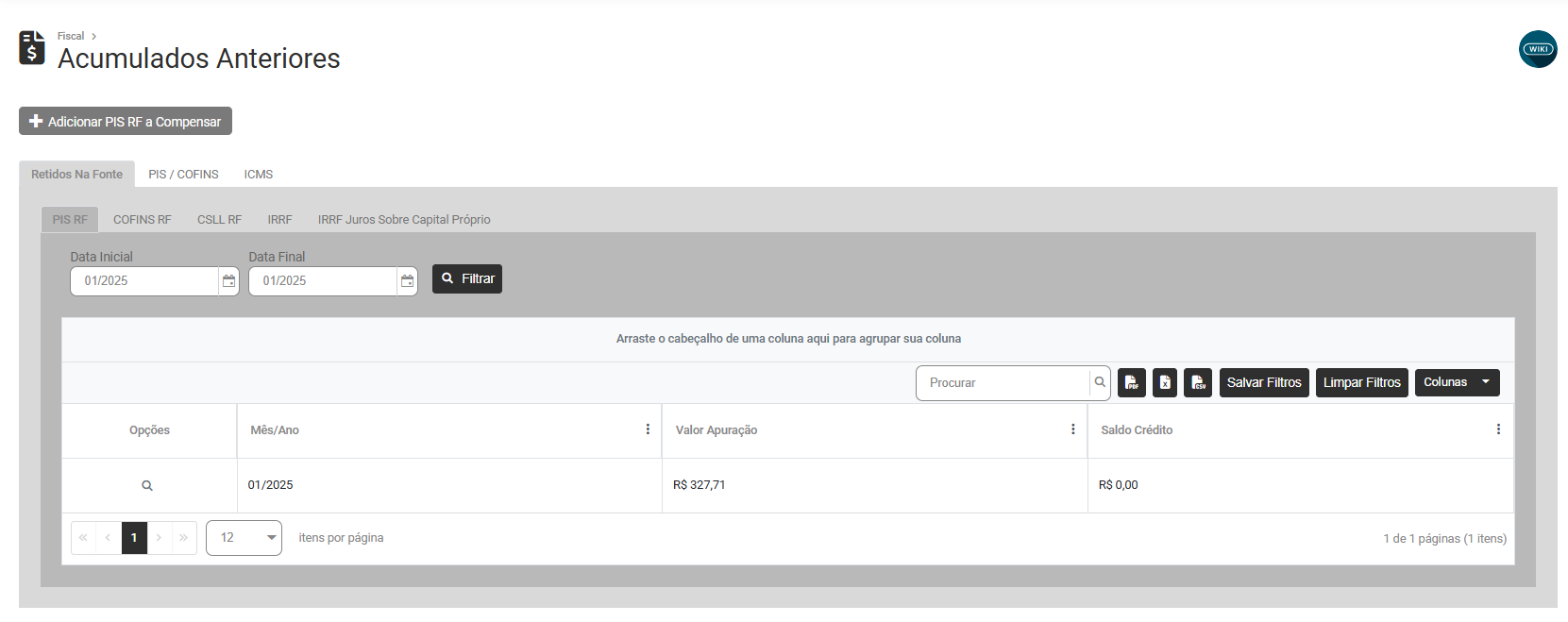Viewport: 1568px width, 622px height.
Task: Switch to the ICMS tab
Action: pyautogui.click(x=259, y=175)
